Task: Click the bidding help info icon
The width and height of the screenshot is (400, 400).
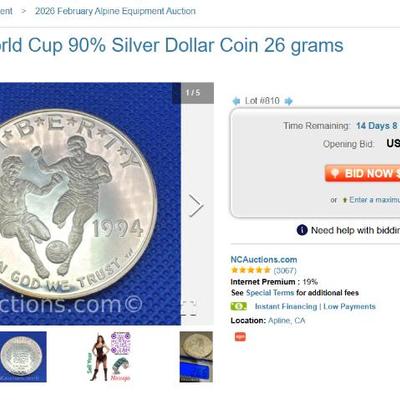Action: click(x=302, y=230)
